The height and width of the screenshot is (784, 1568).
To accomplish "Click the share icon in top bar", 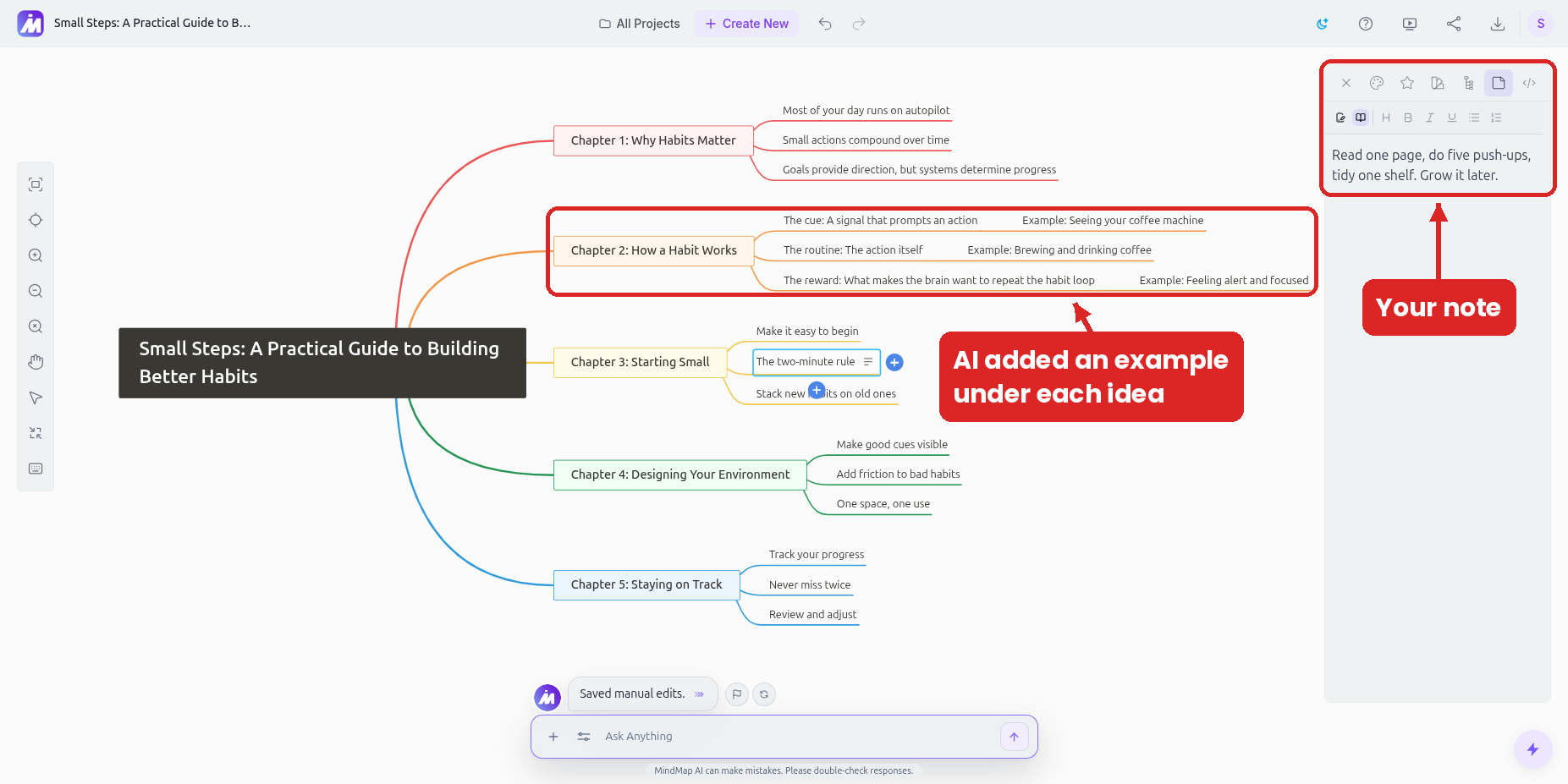I will pos(1454,24).
